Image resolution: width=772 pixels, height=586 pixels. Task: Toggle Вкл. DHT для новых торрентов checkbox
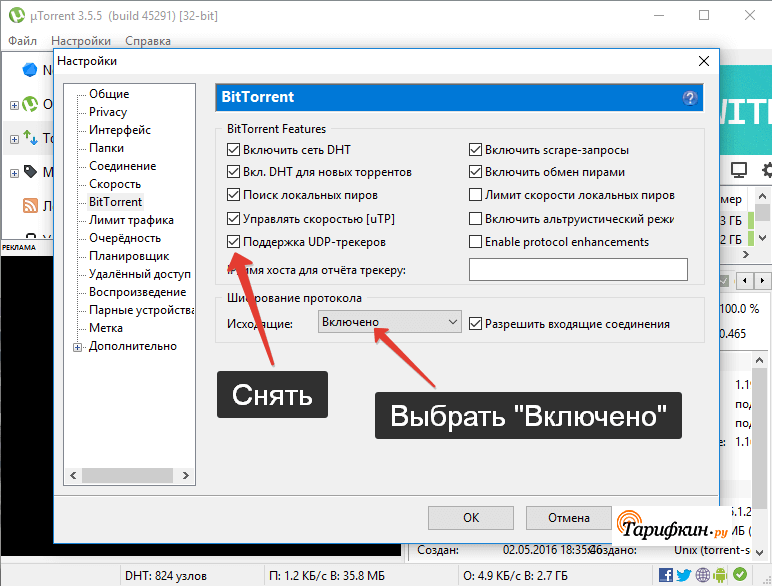233,172
